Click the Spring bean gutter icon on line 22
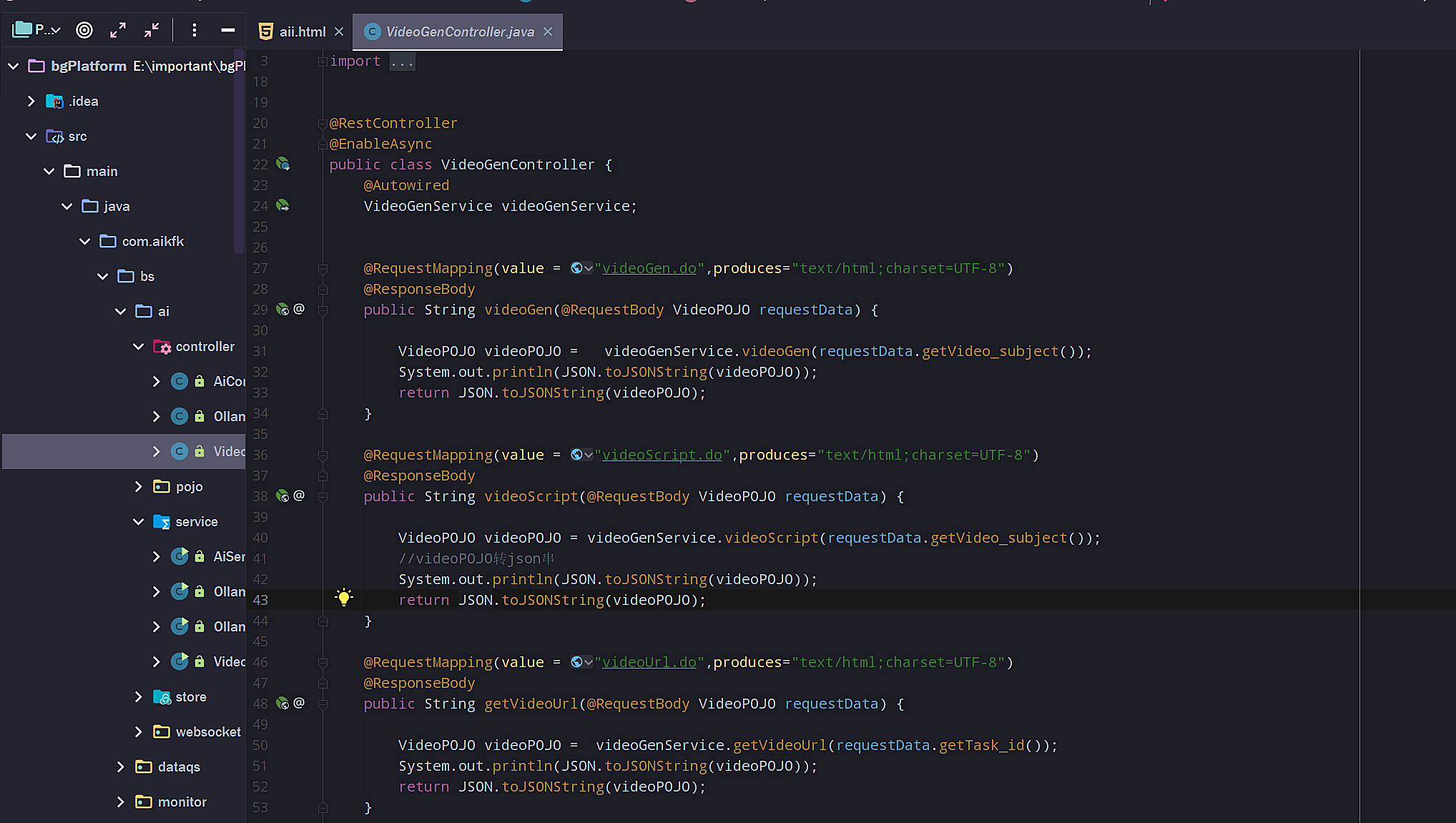1456x823 pixels. [283, 164]
